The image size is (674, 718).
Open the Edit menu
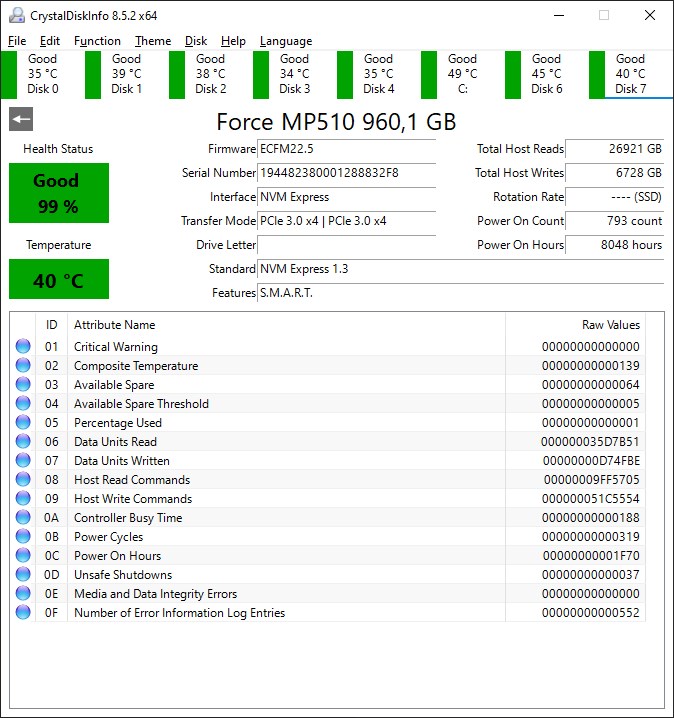49,41
